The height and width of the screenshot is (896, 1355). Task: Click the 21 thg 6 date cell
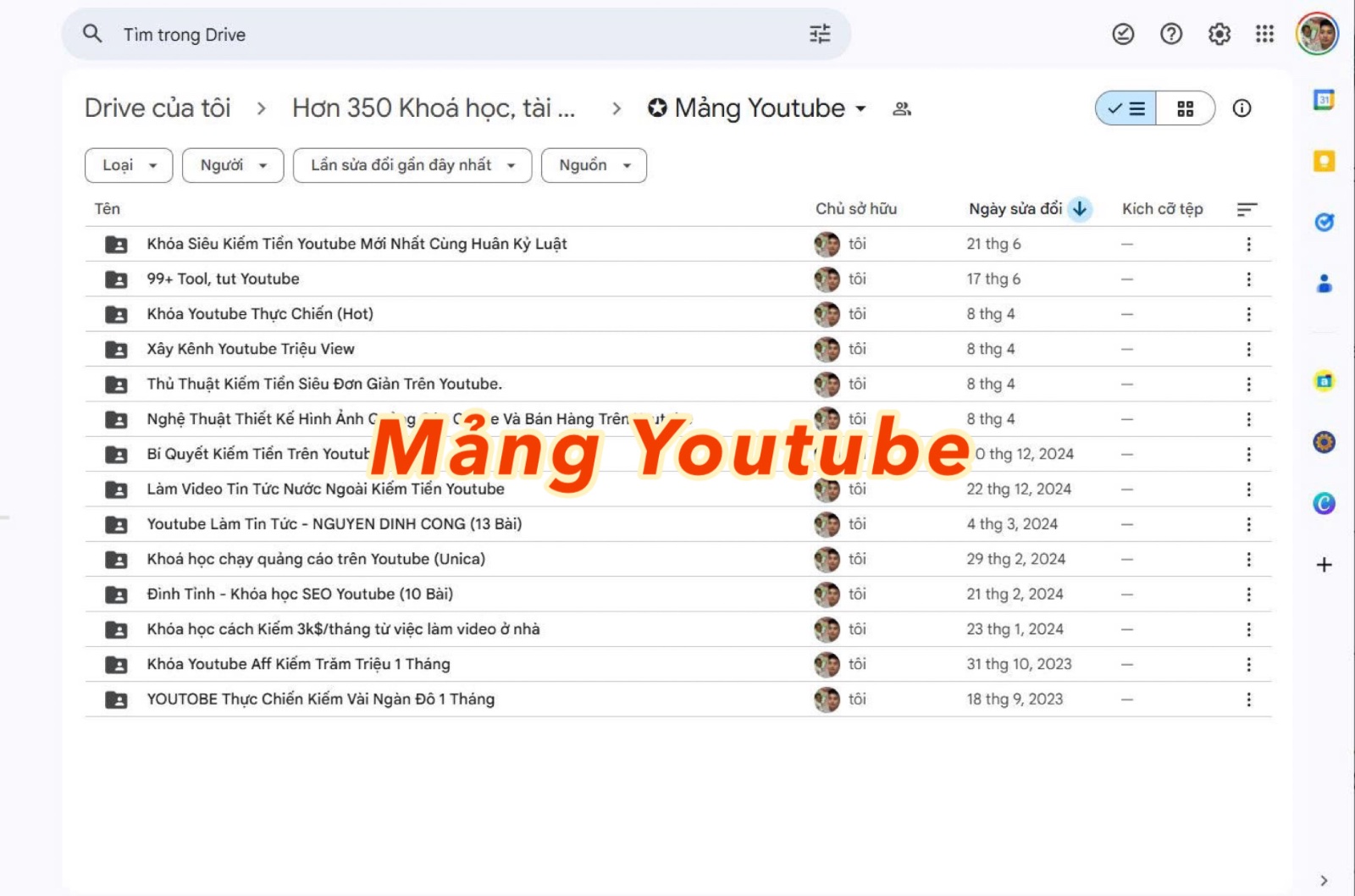(993, 244)
